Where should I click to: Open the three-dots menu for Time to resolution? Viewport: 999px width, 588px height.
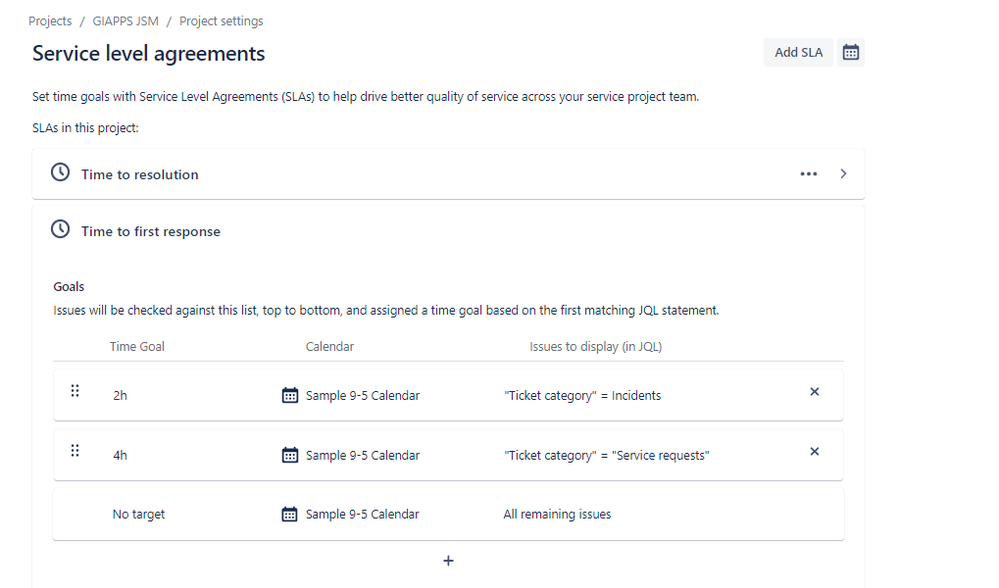tap(809, 174)
